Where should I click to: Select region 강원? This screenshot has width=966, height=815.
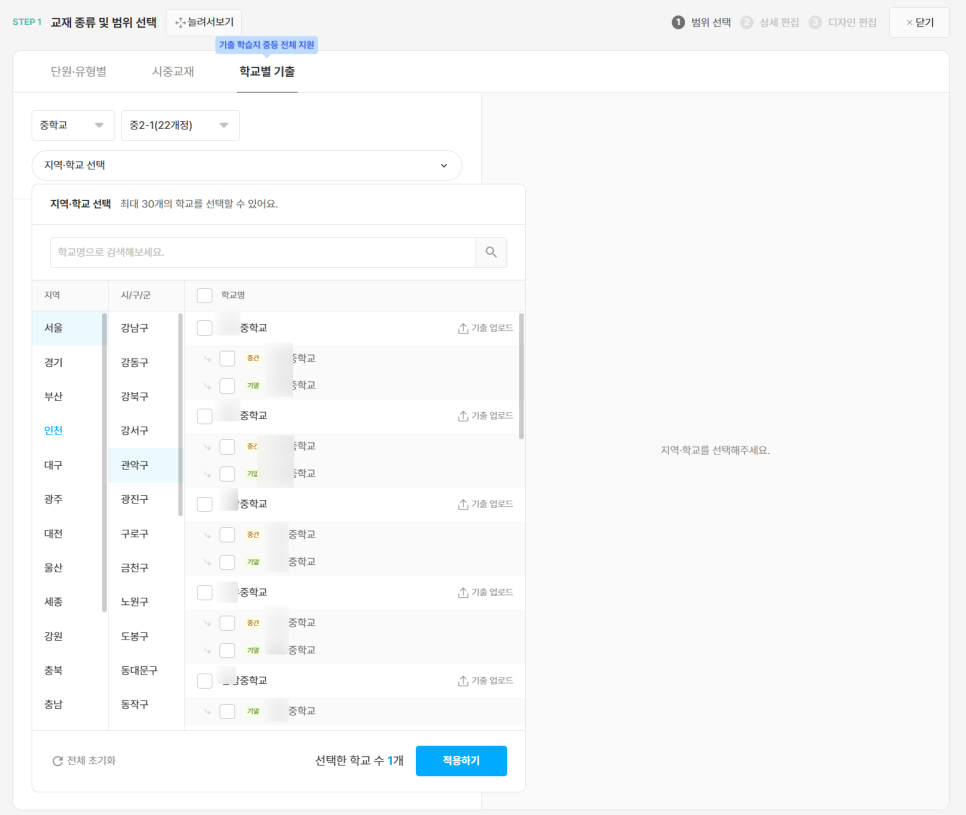tap(67, 636)
